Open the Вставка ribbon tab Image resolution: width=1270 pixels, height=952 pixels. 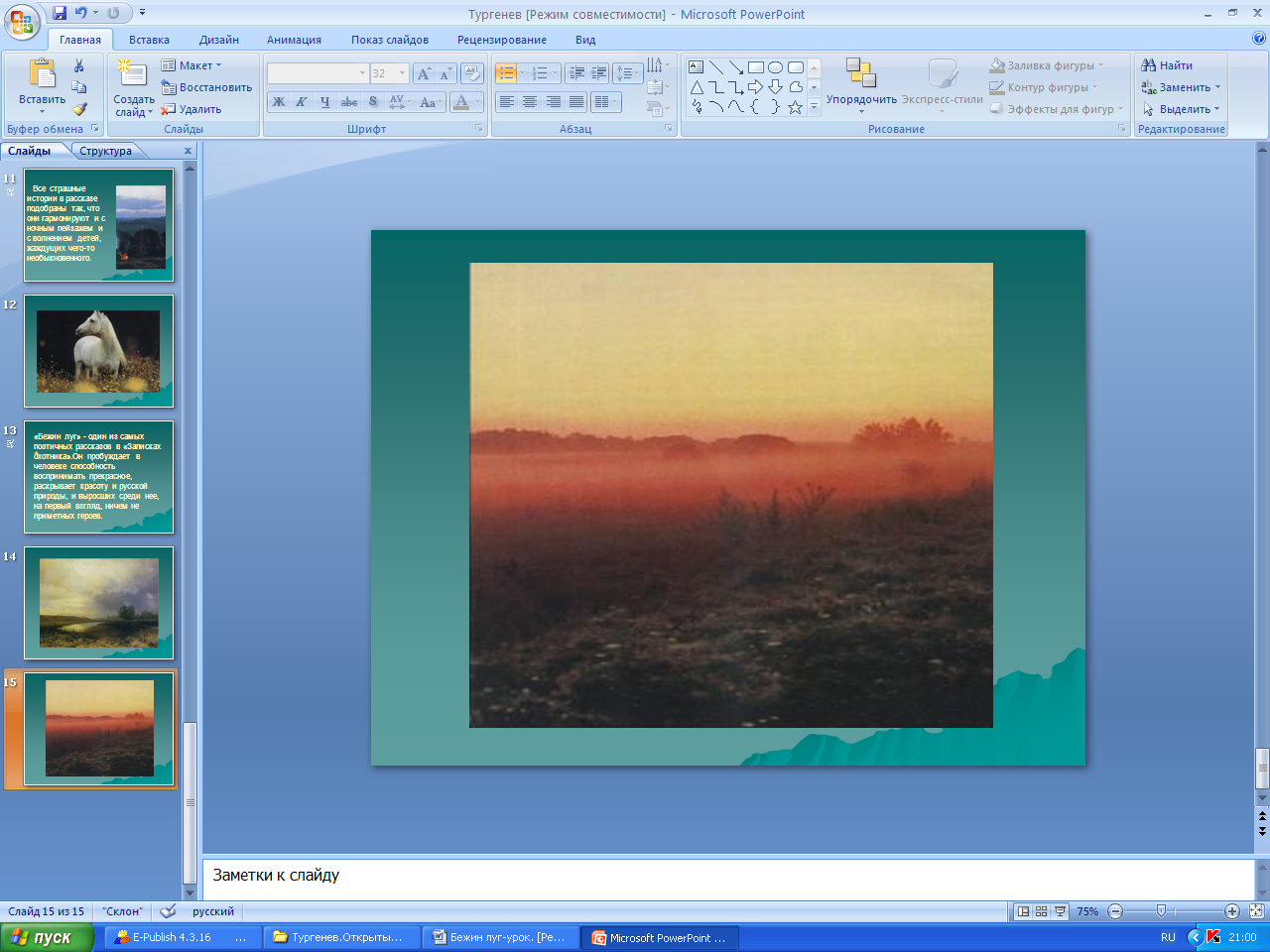pyautogui.click(x=149, y=40)
